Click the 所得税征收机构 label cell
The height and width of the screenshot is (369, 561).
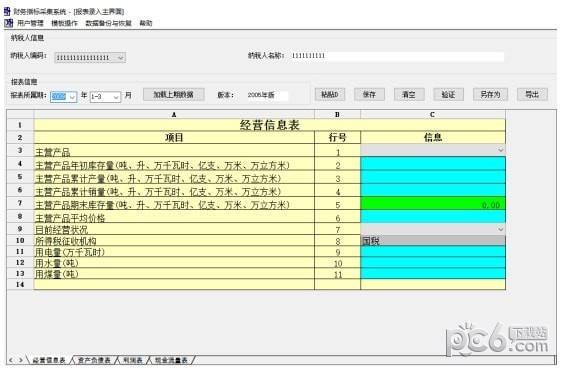[174, 241]
